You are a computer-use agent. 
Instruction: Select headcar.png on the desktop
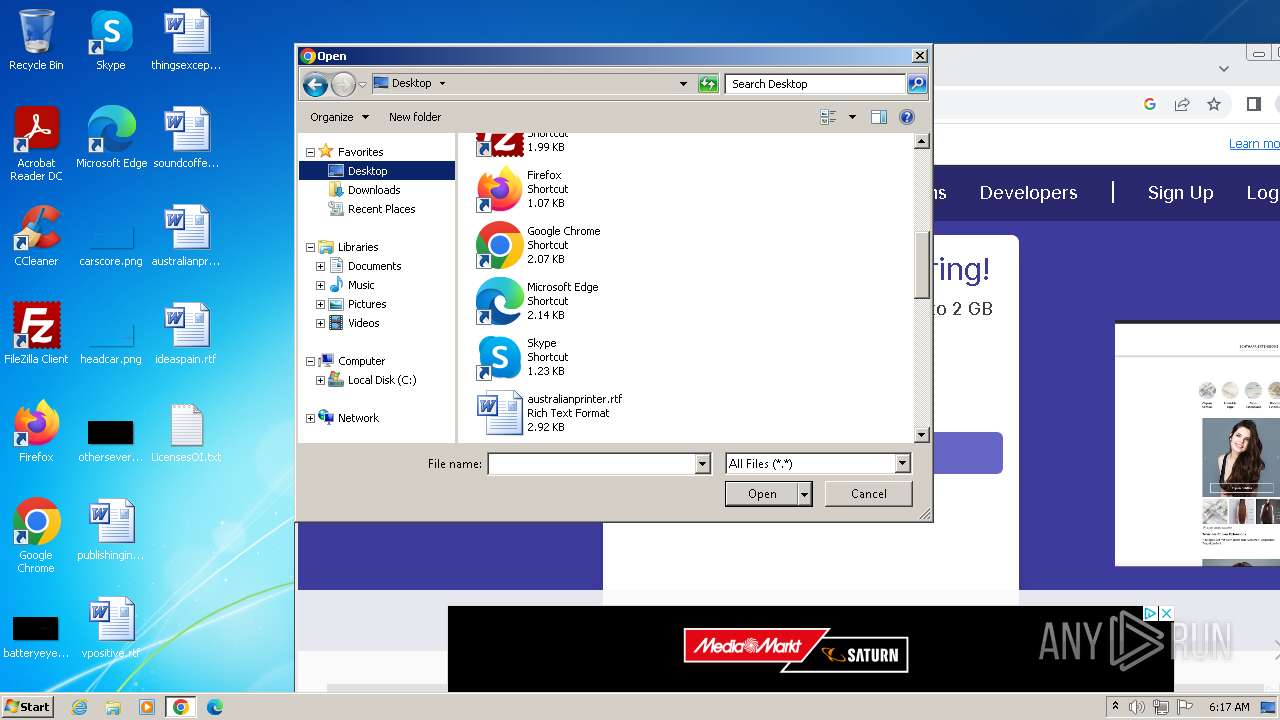[111, 341]
